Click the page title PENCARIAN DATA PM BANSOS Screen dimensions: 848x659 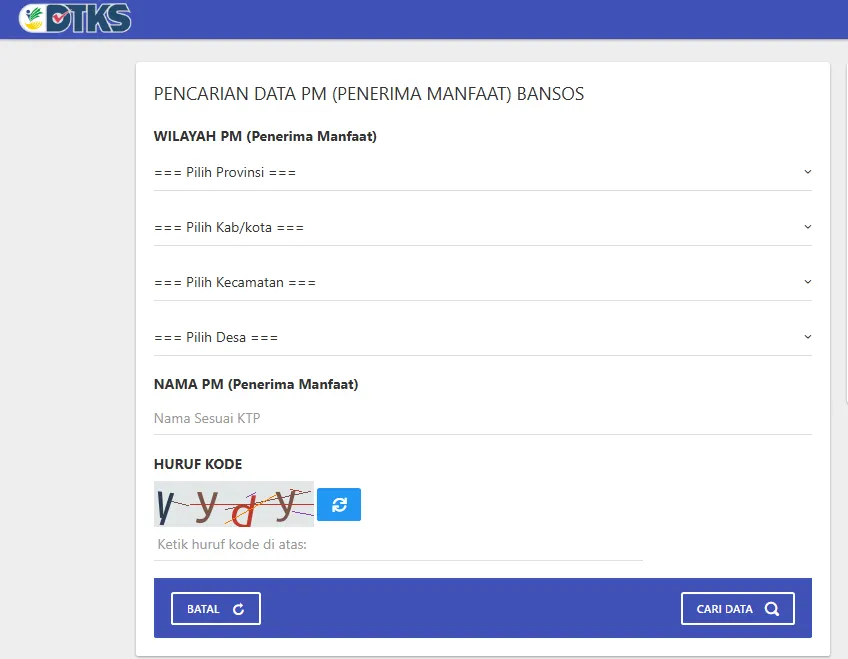click(369, 94)
